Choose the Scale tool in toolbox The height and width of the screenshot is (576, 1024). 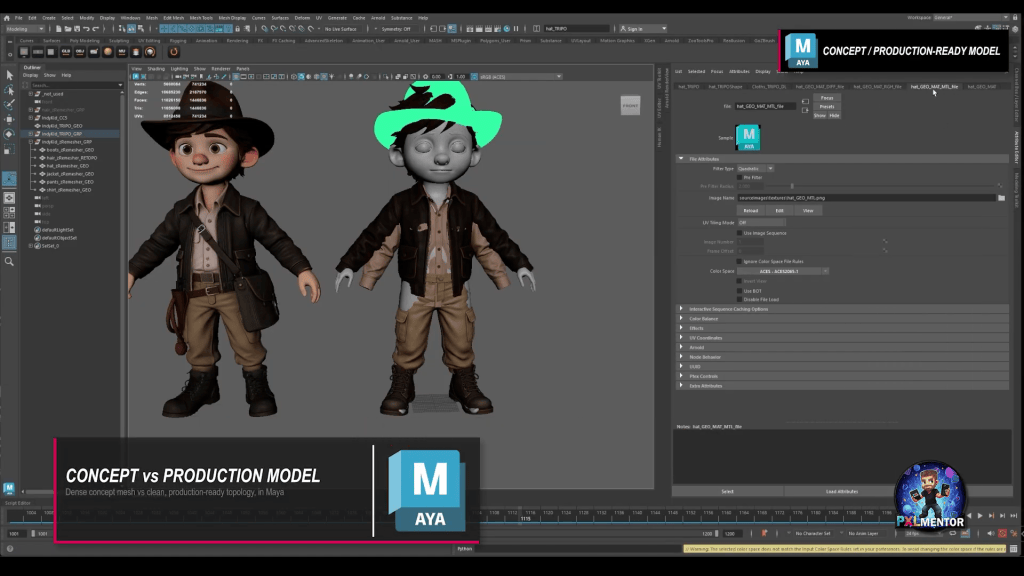coord(9,150)
